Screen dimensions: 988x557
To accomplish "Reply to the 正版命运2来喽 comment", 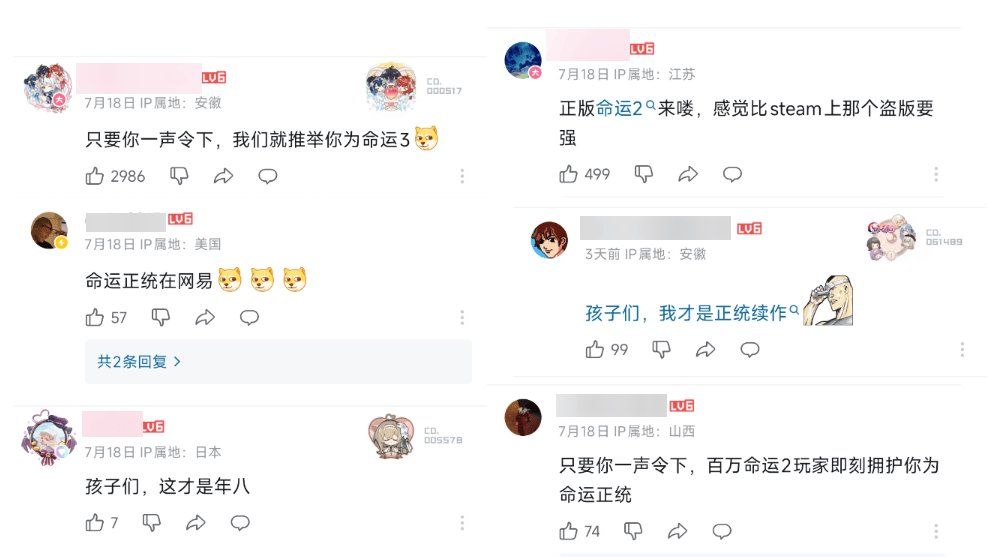I will tap(732, 174).
